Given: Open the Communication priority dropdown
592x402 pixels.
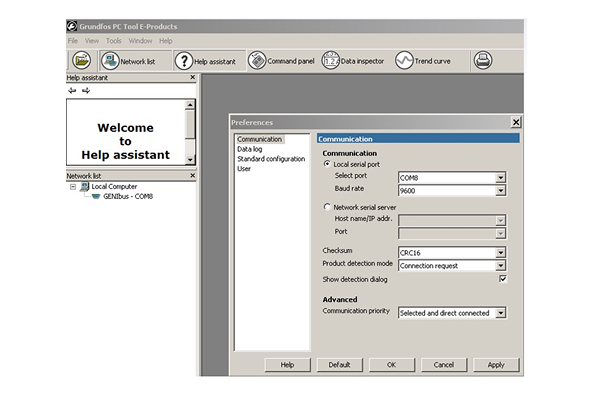Looking at the screenshot, I should tap(501, 313).
